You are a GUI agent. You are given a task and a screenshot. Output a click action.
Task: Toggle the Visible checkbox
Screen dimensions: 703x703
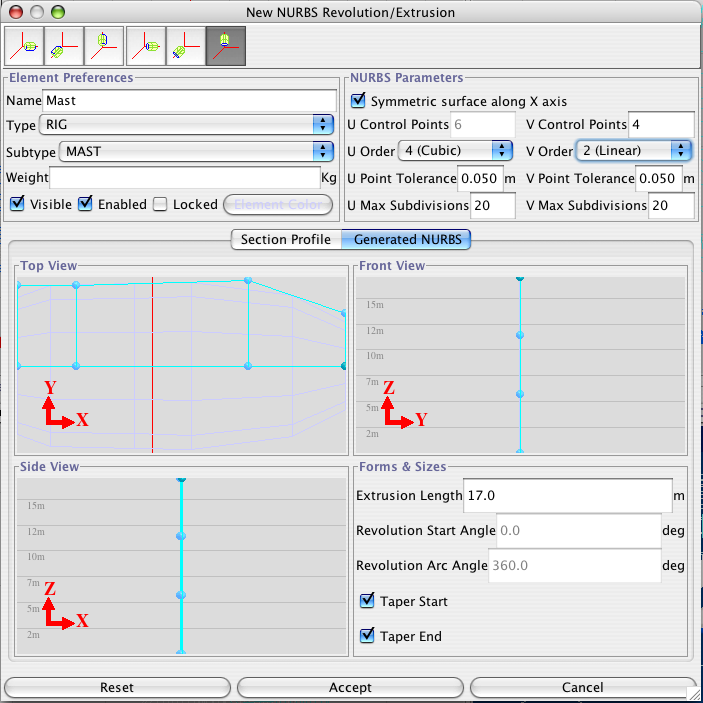tap(17, 204)
